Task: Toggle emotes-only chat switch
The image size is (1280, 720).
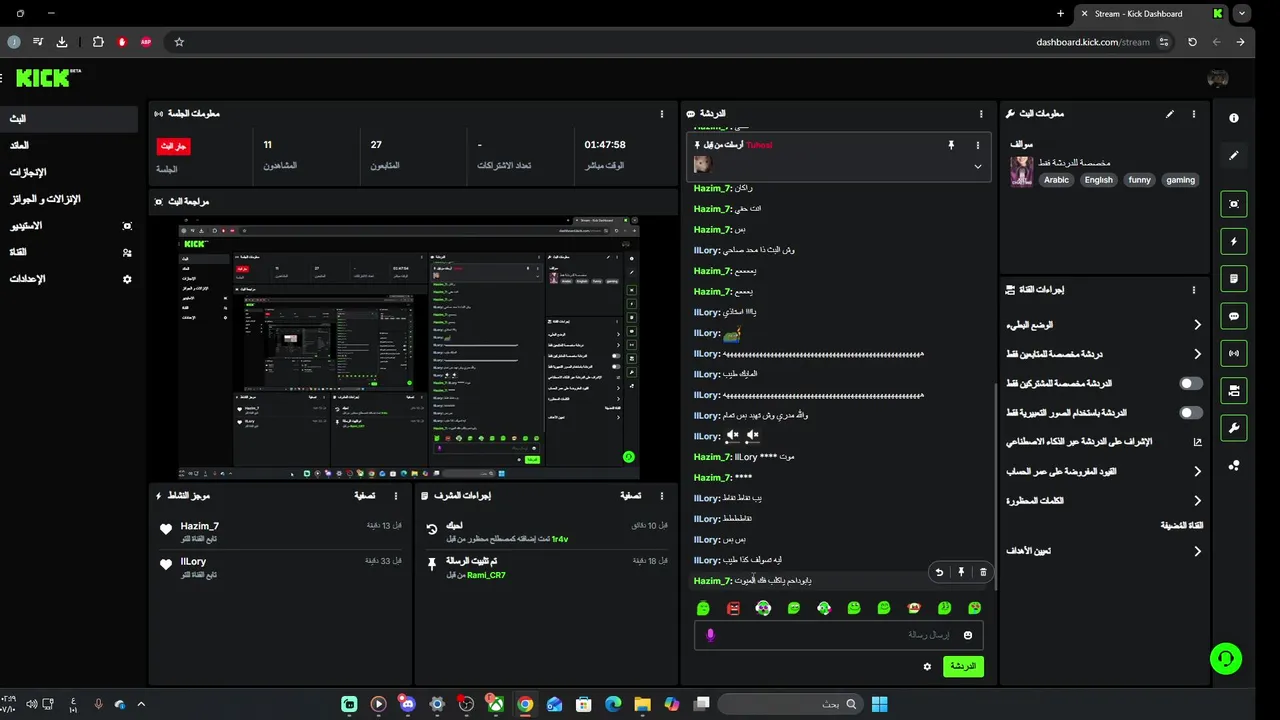Action: point(1191,412)
